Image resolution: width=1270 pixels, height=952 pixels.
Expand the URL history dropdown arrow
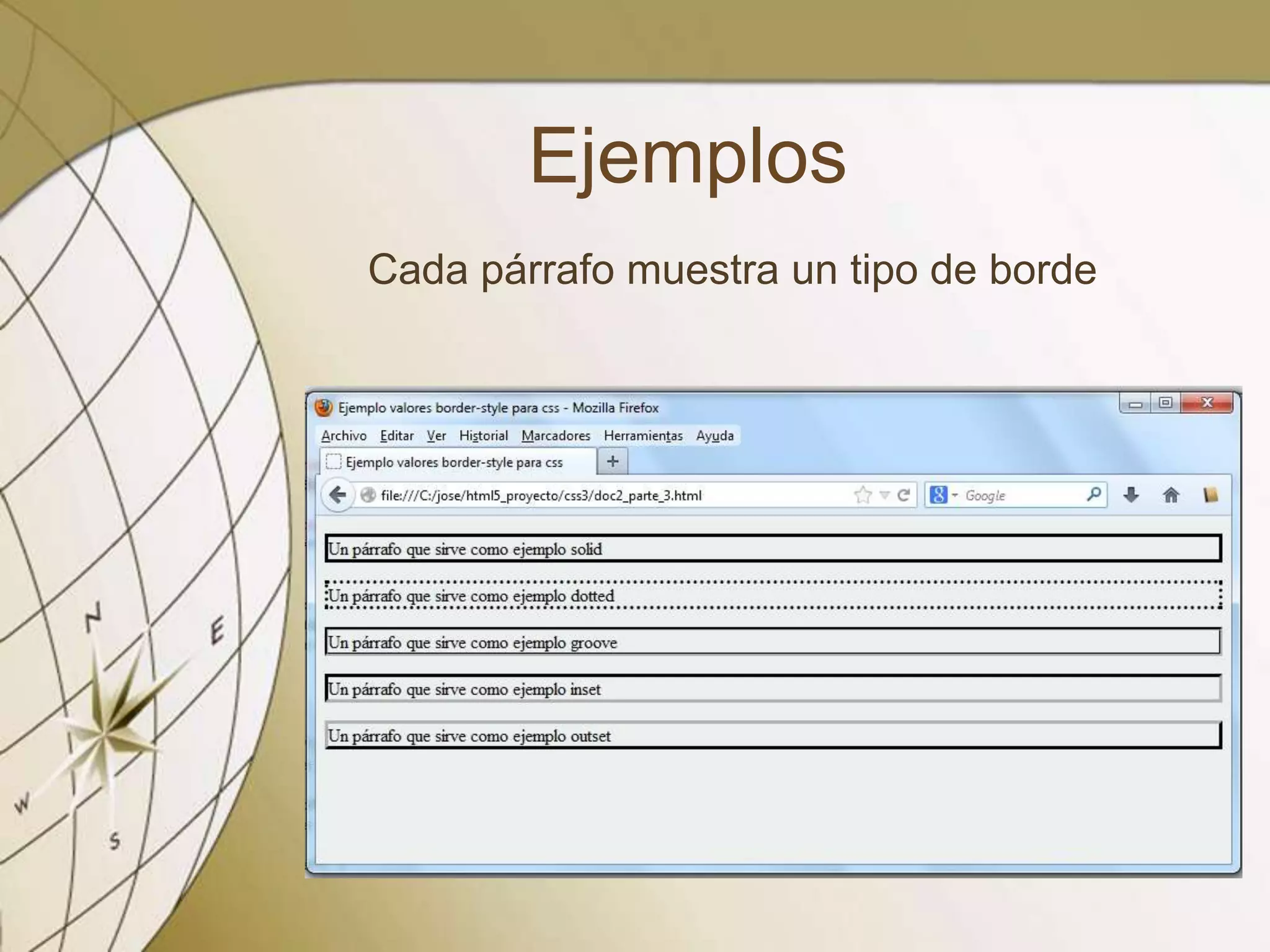coord(885,495)
